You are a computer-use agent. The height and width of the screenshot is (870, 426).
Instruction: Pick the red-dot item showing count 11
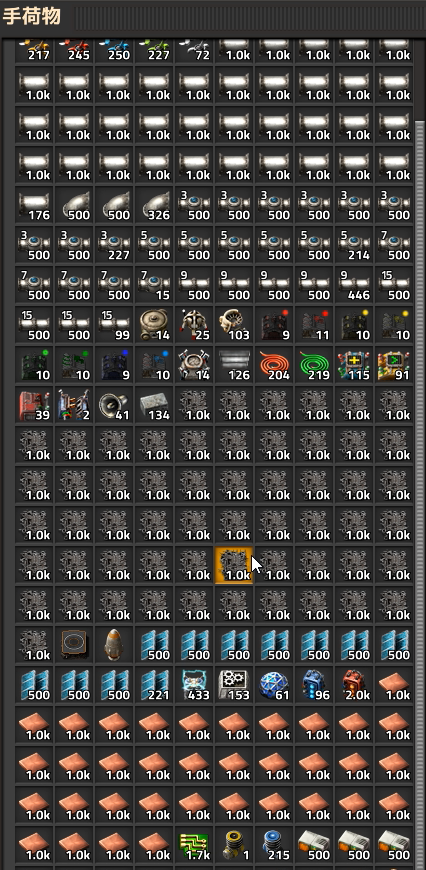(314, 325)
